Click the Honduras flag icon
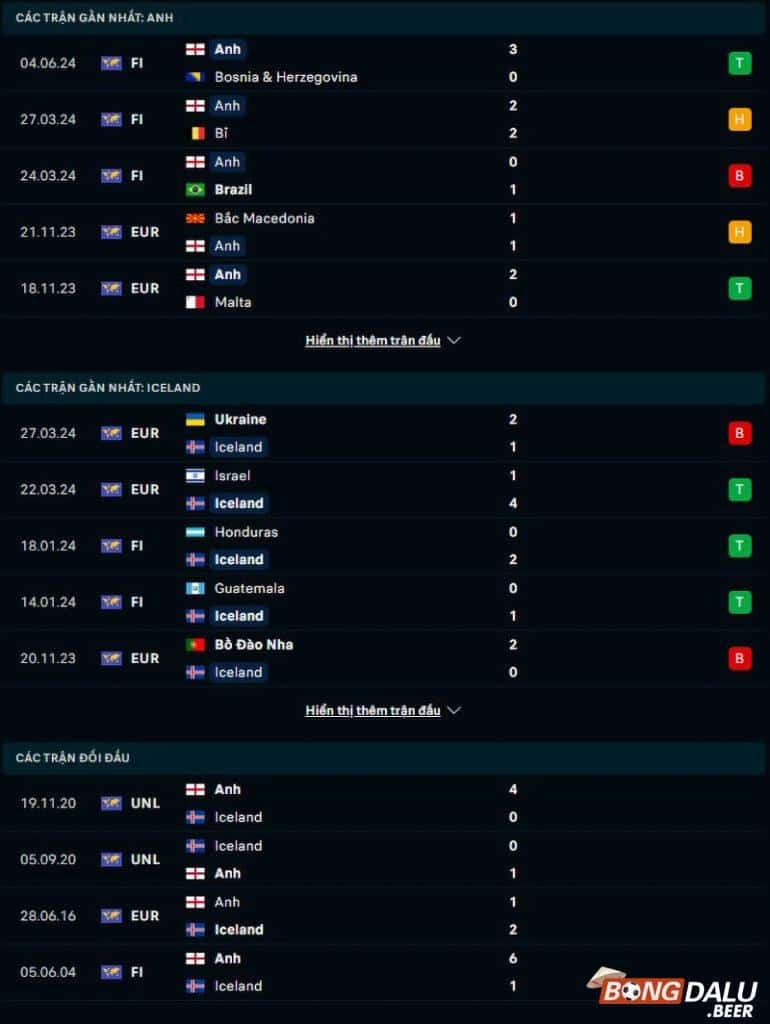Screen dimensions: 770x1024 pyautogui.click(x=193, y=532)
